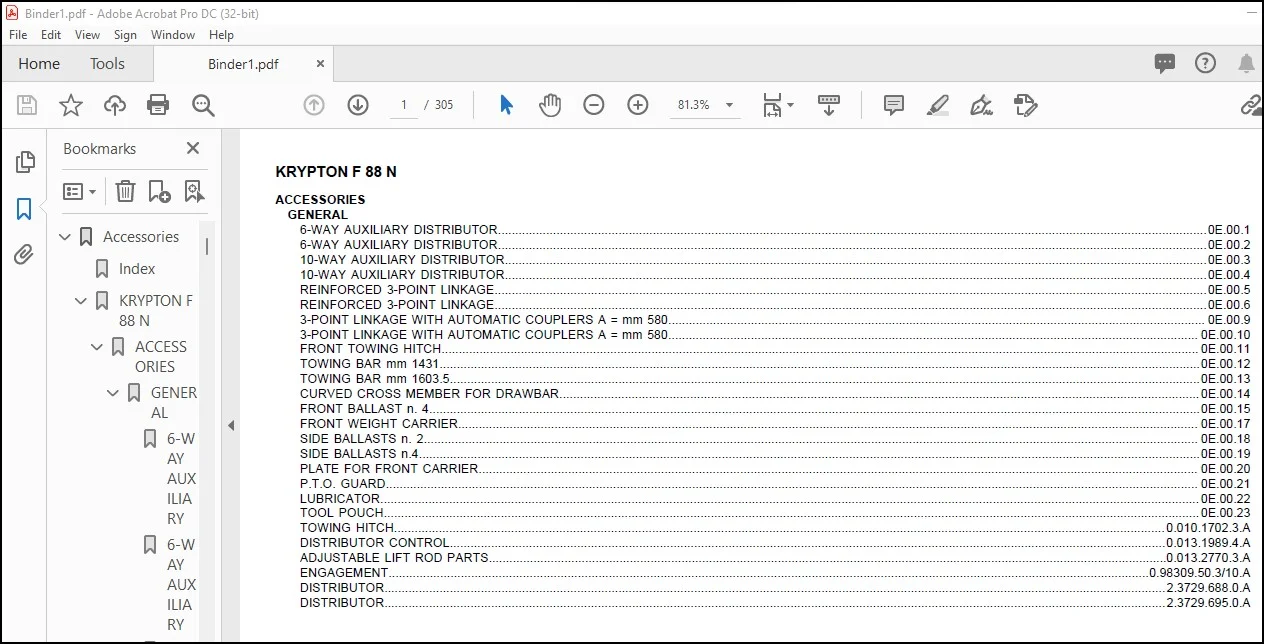Click the ADJUSTABLE LIFT ROD PARTS entry
This screenshot has width=1264, height=644.
[775, 558]
